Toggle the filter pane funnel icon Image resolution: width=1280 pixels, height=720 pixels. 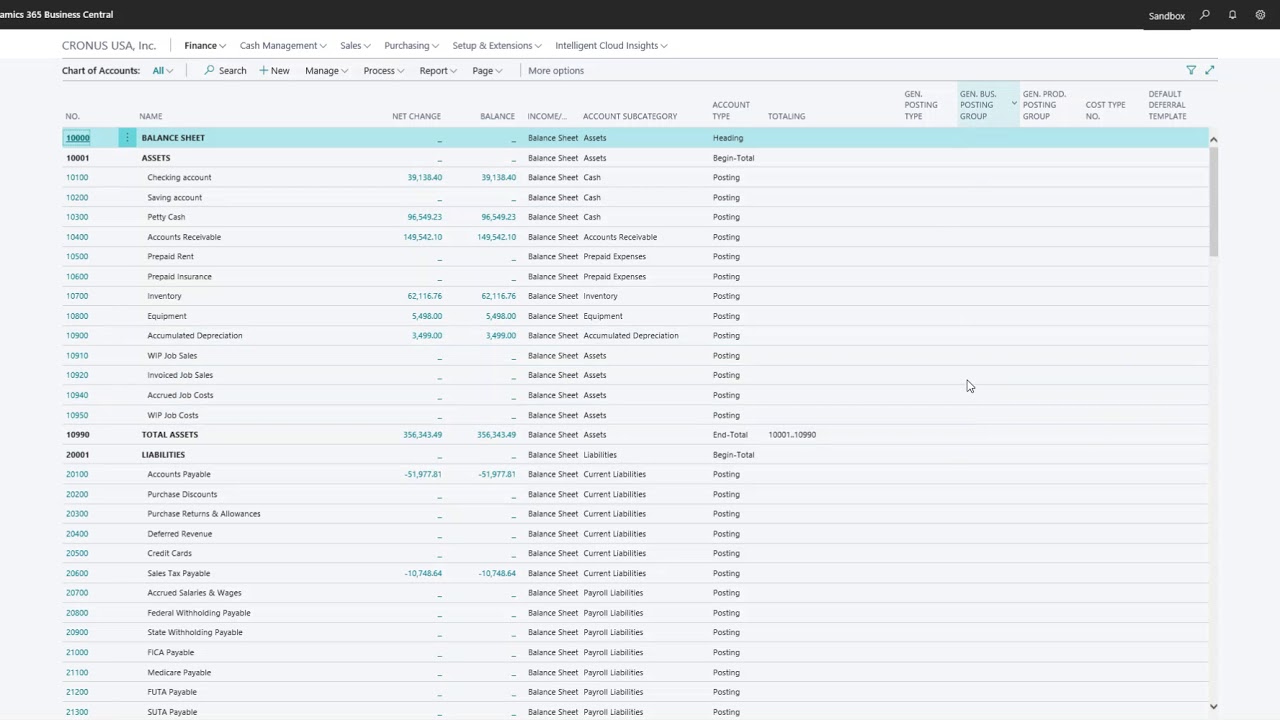click(1191, 70)
